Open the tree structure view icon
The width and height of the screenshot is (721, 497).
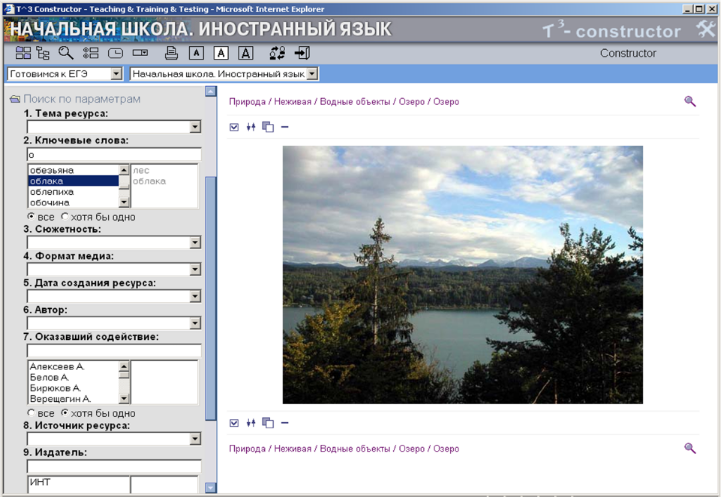[42, 53]
